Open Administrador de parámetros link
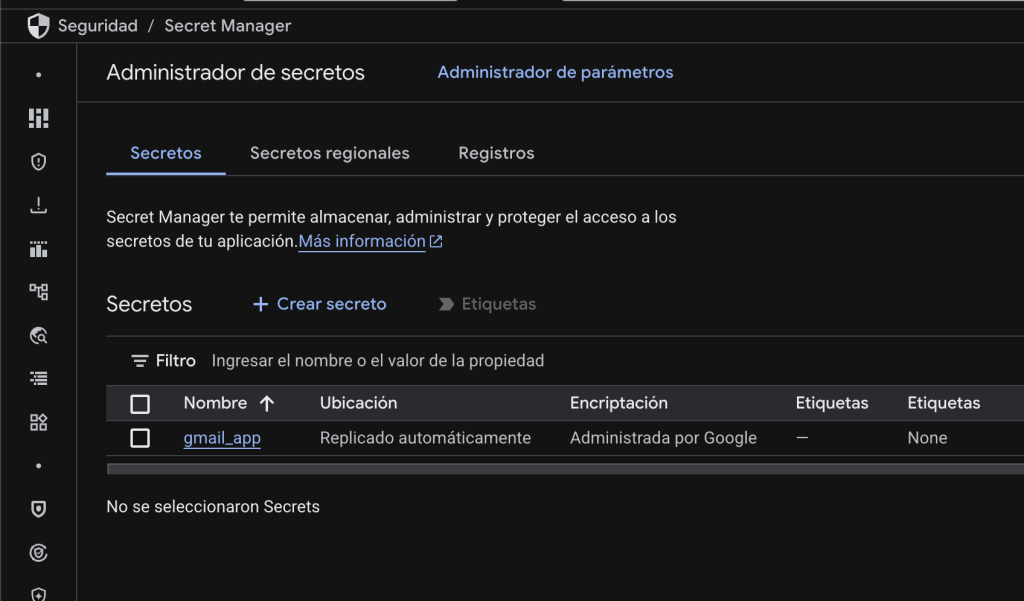Viewport: 1024px width, 601px height. pos(555,73)
